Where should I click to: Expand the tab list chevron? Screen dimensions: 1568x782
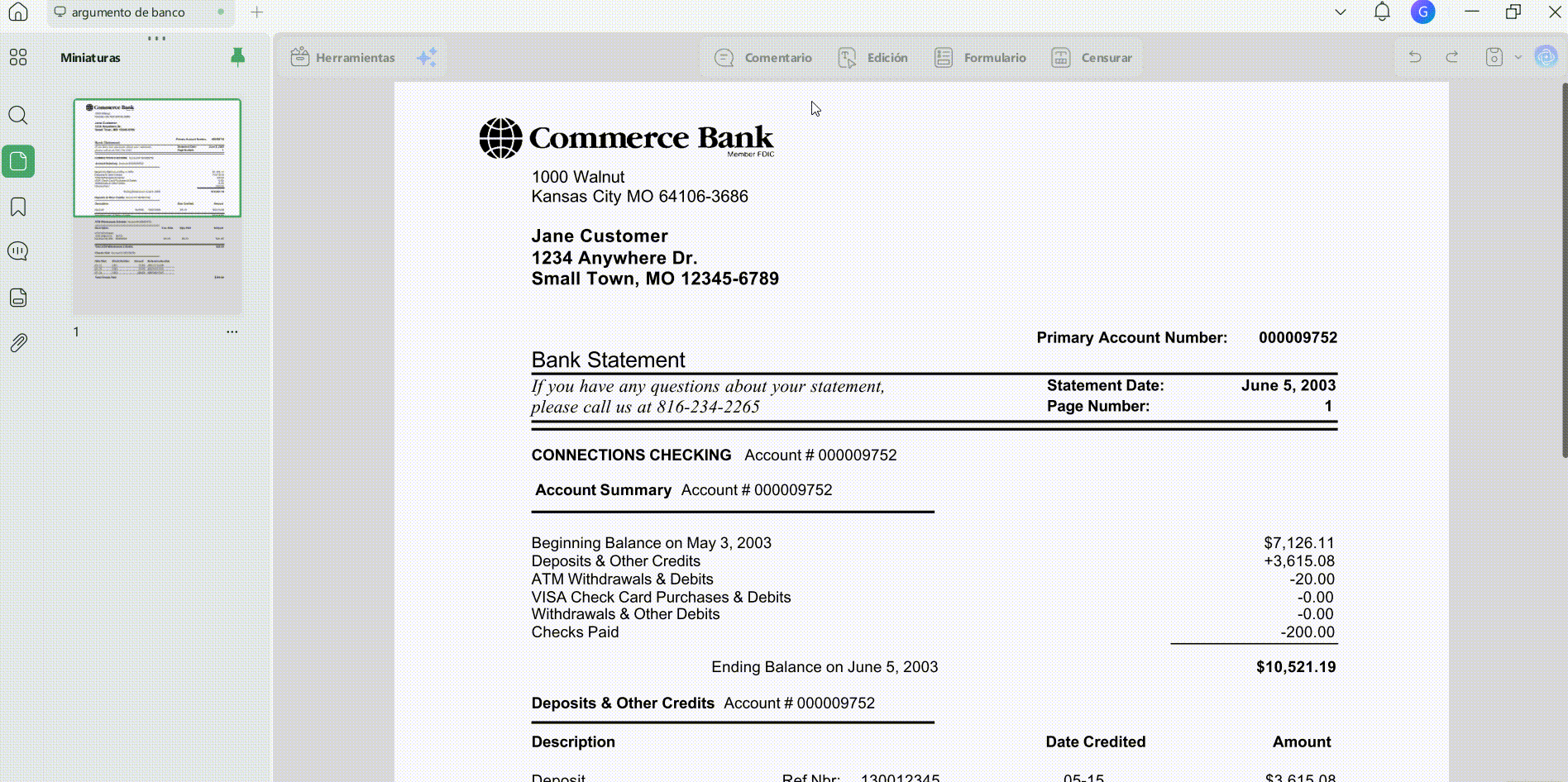(1341, 12)
